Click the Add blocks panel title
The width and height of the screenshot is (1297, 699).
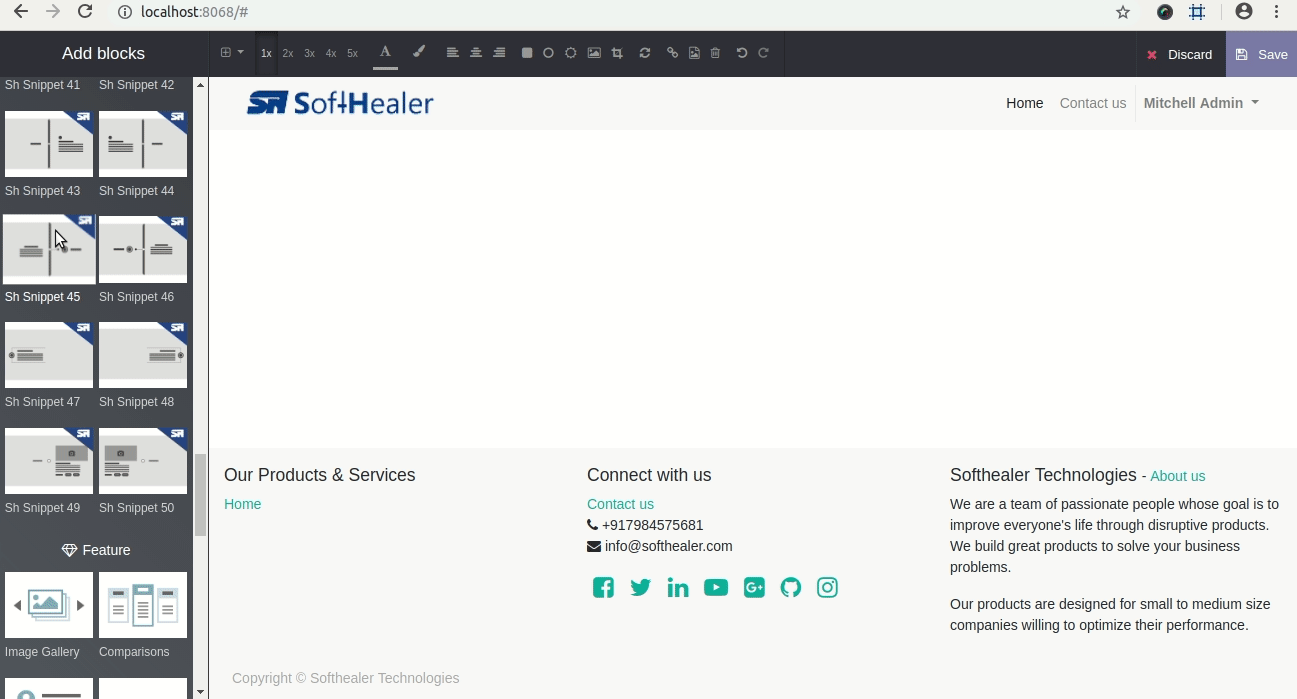103,54
